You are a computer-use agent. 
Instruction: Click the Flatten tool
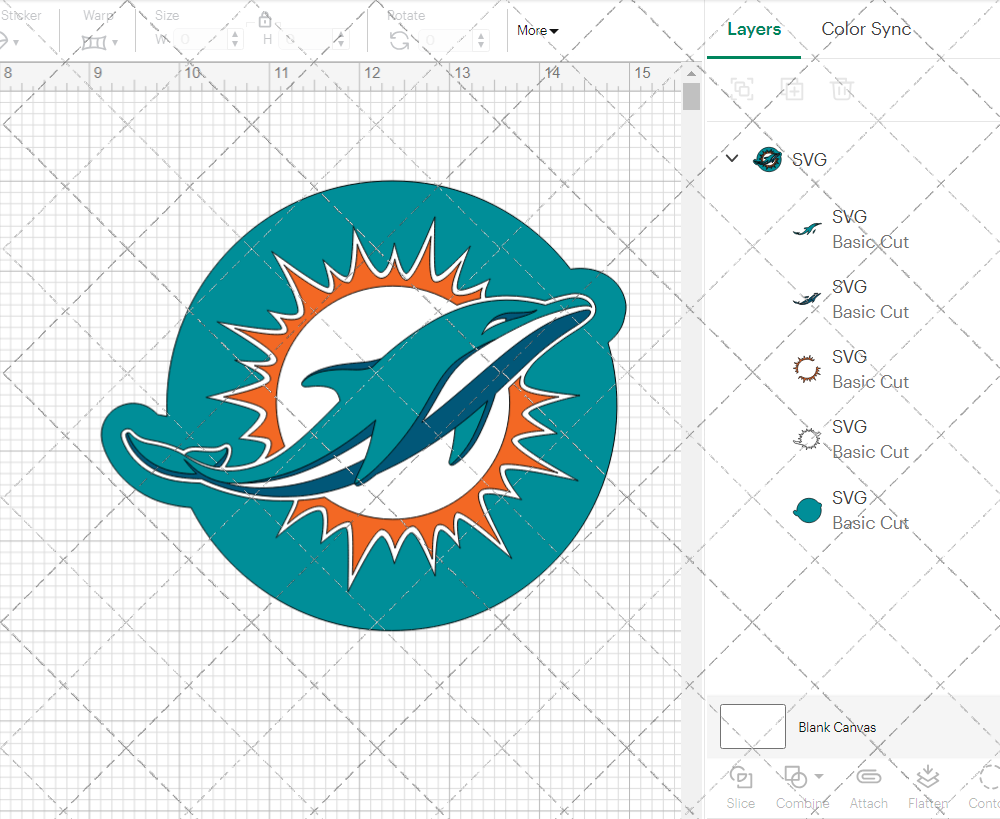(928, 788)
